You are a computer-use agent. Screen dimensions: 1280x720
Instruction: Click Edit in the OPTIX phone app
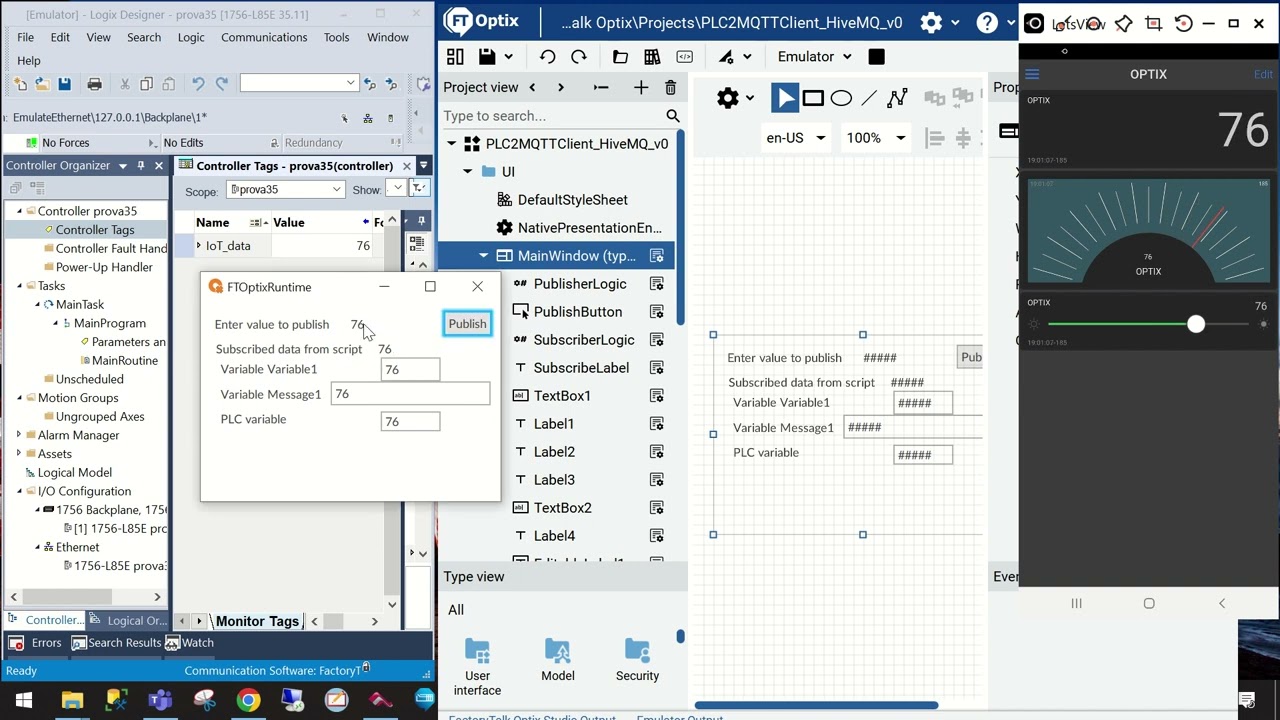[1263, 74]
